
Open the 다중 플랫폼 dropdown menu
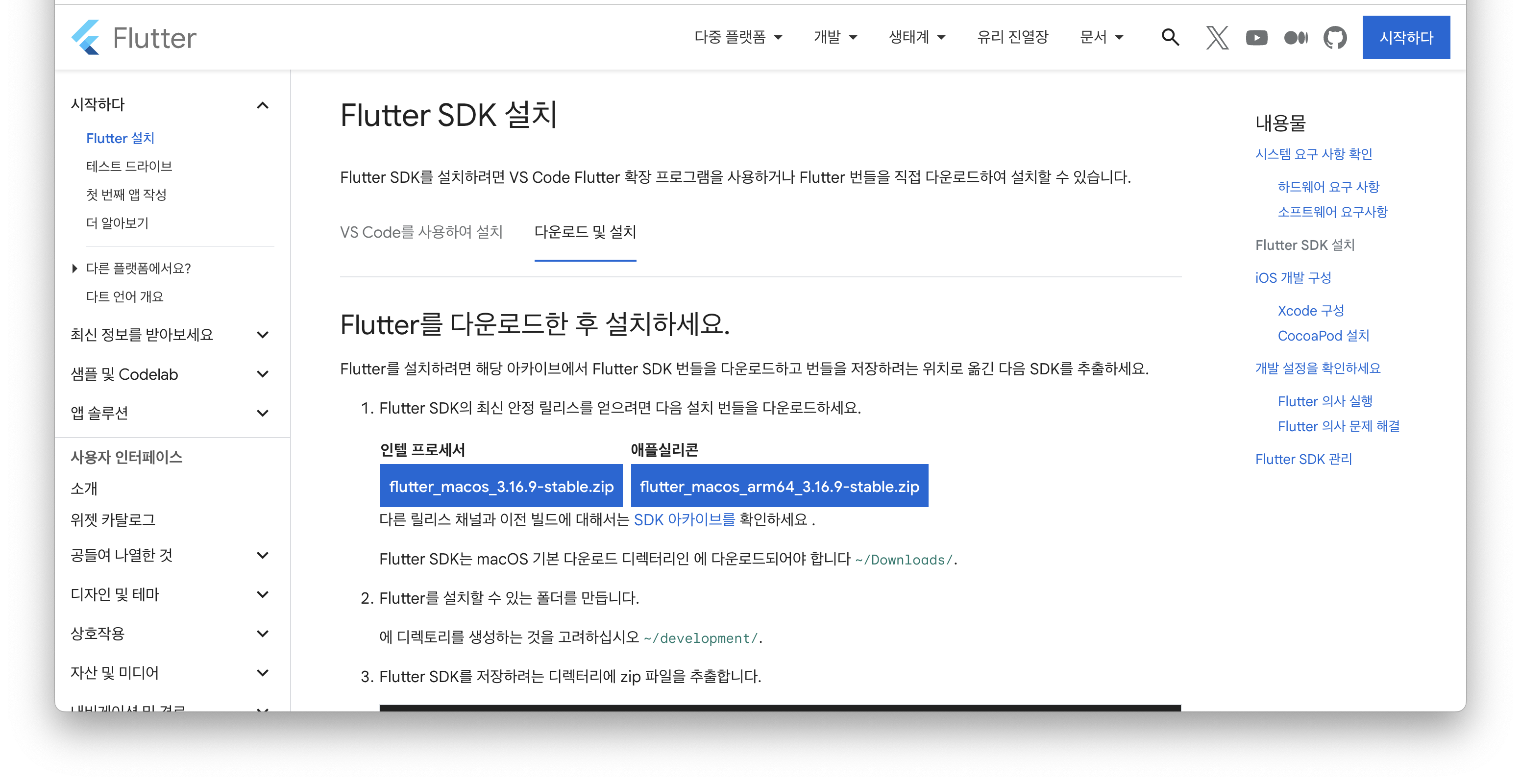click(737, 37)
